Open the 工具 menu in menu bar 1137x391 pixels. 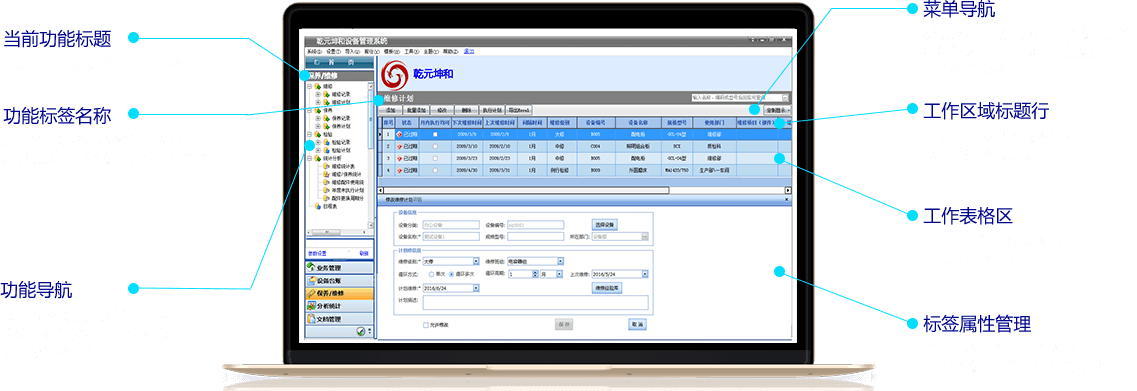[x=411, y=52]
